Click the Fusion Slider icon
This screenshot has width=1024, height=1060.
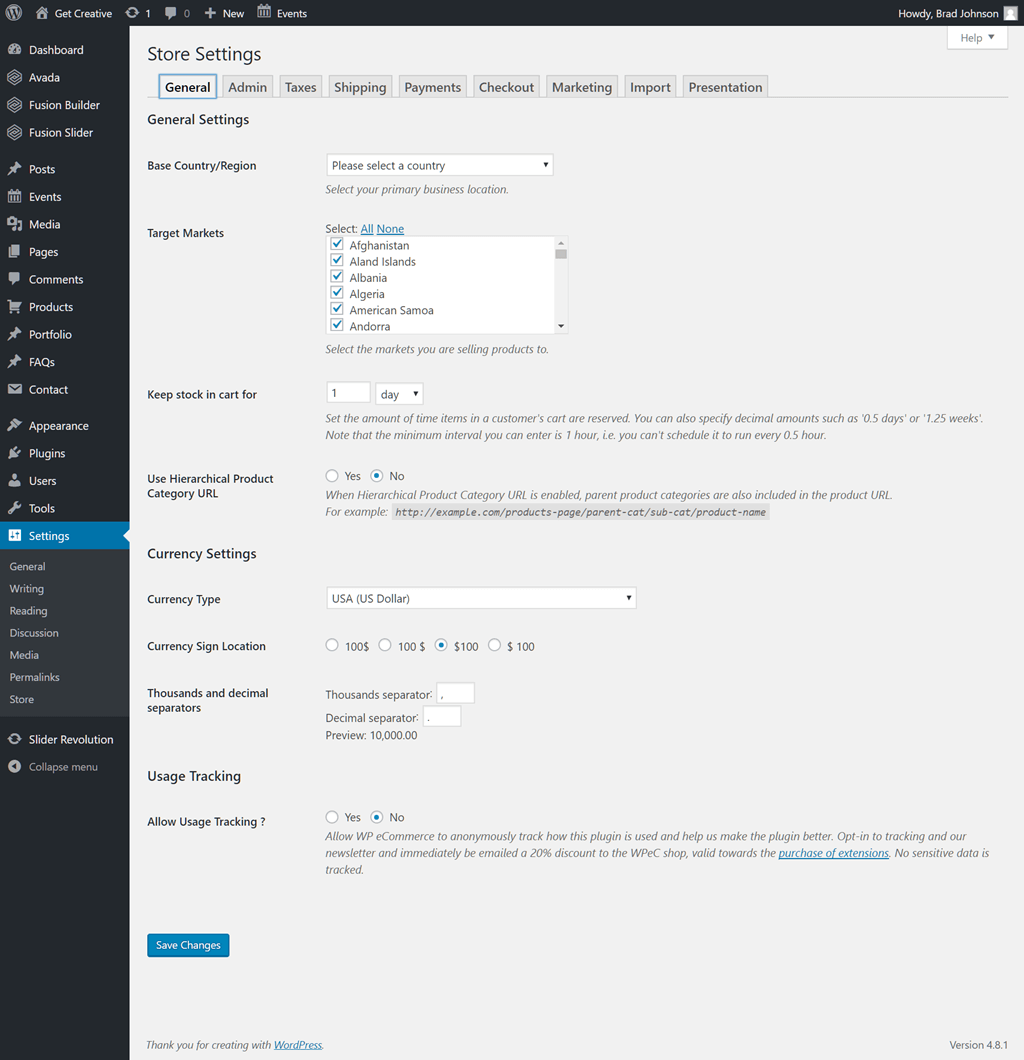click(x=14, y=132)
